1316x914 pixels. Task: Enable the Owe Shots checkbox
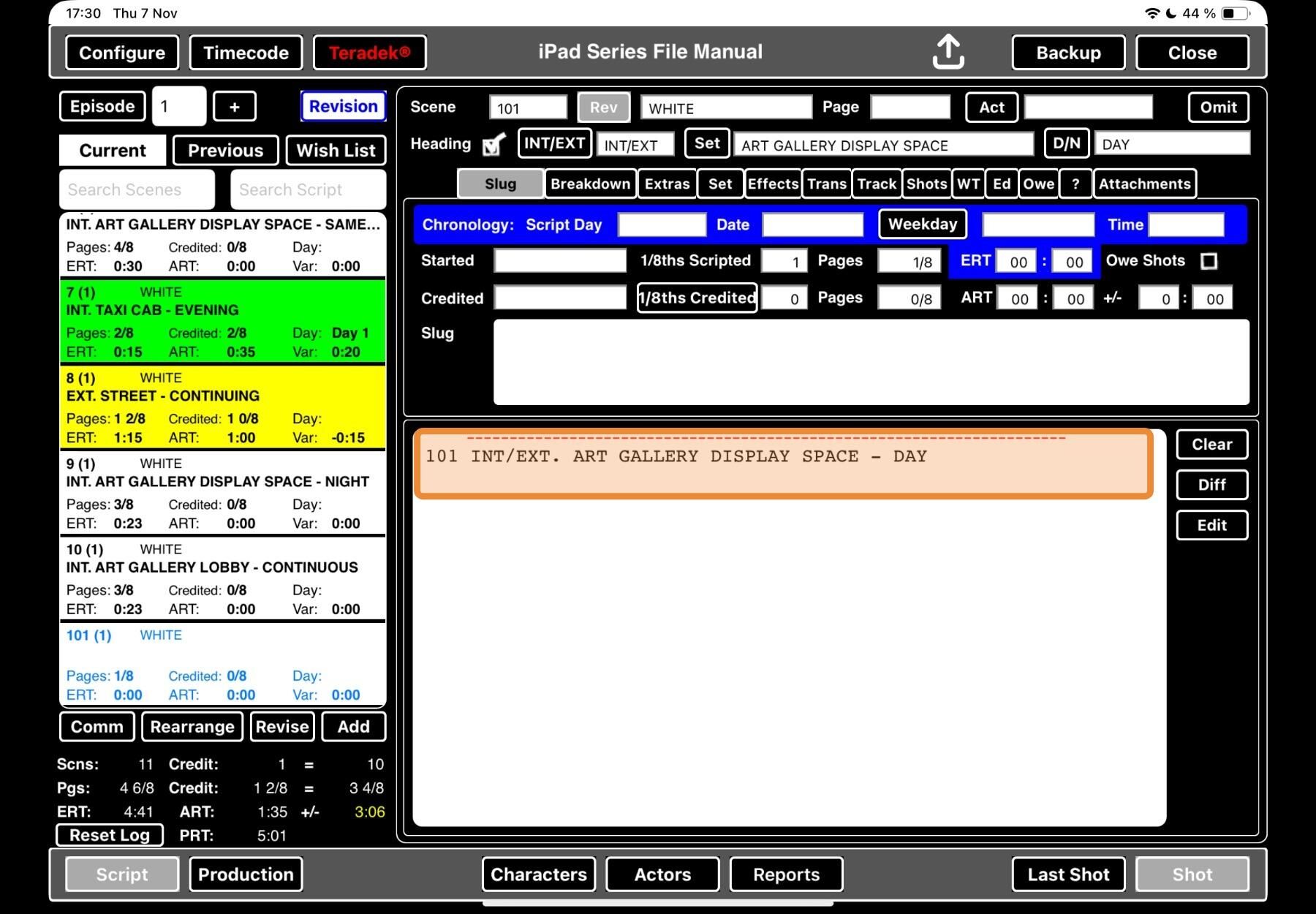(x=1209, y=261)
